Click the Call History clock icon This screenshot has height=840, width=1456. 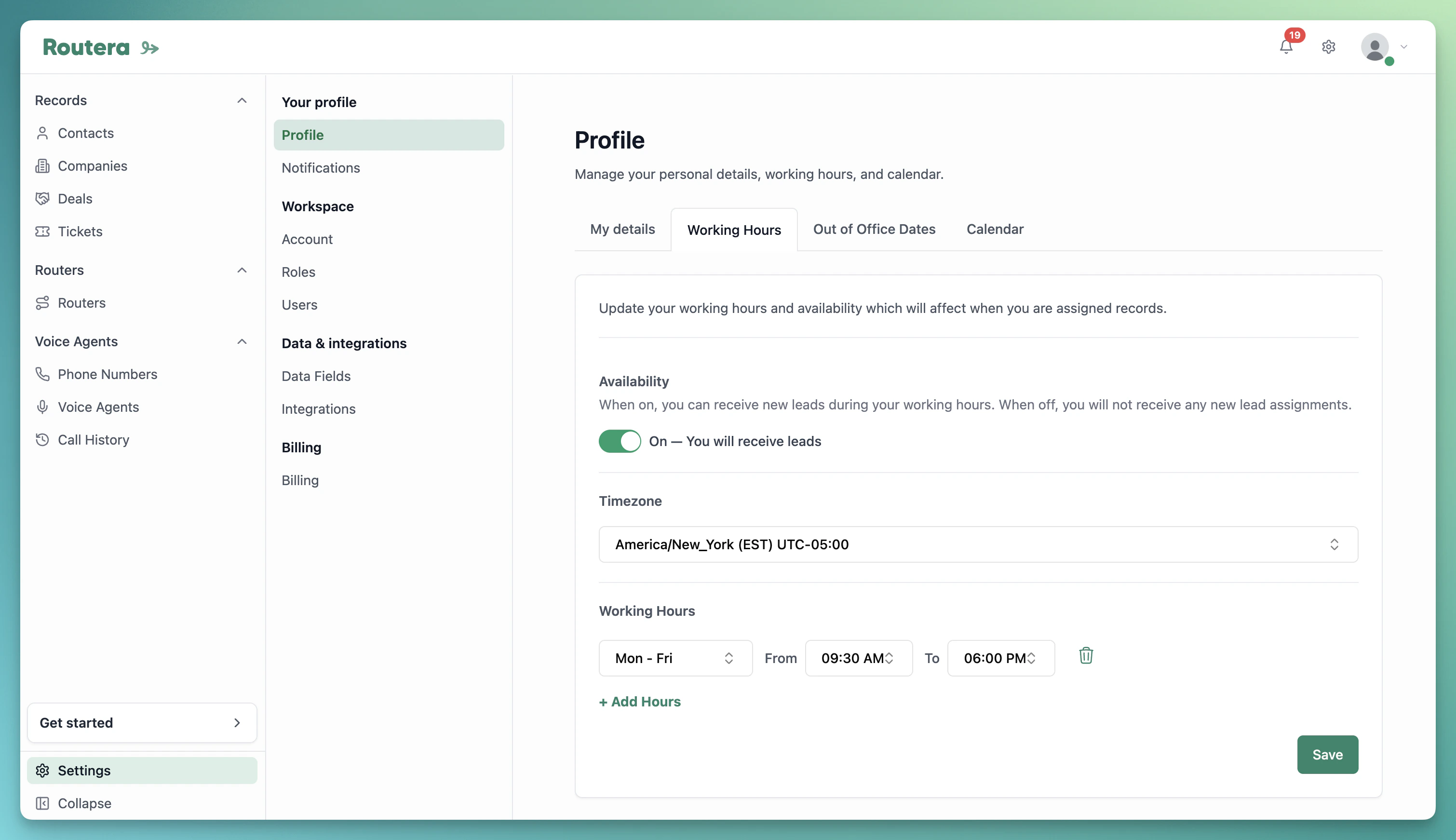pyautogui.click(x=42, y=440)
